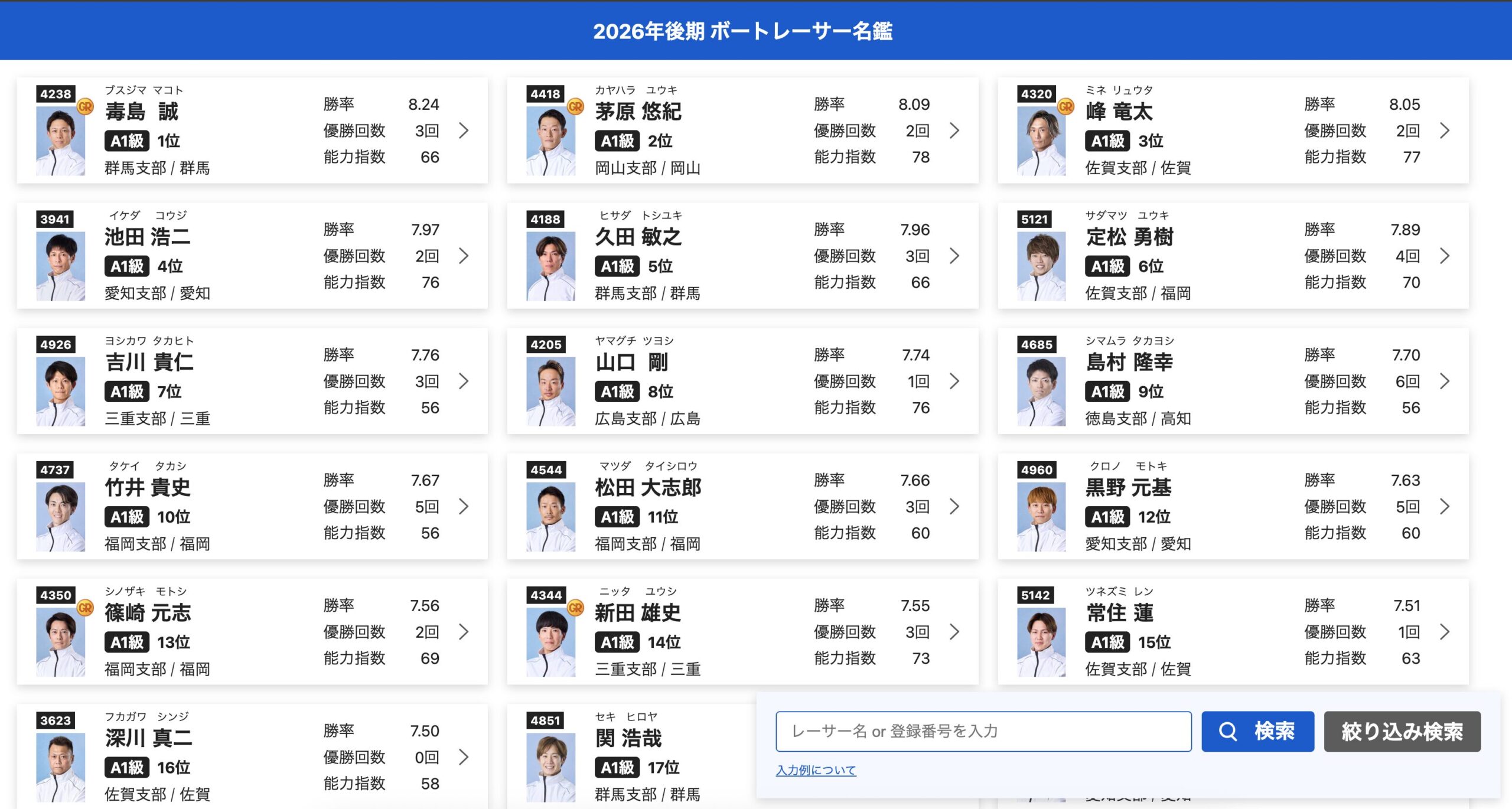Select the racer name 島村 隆幸
The height and width of the screenshot is (809, 1512).
point(1129,362)
